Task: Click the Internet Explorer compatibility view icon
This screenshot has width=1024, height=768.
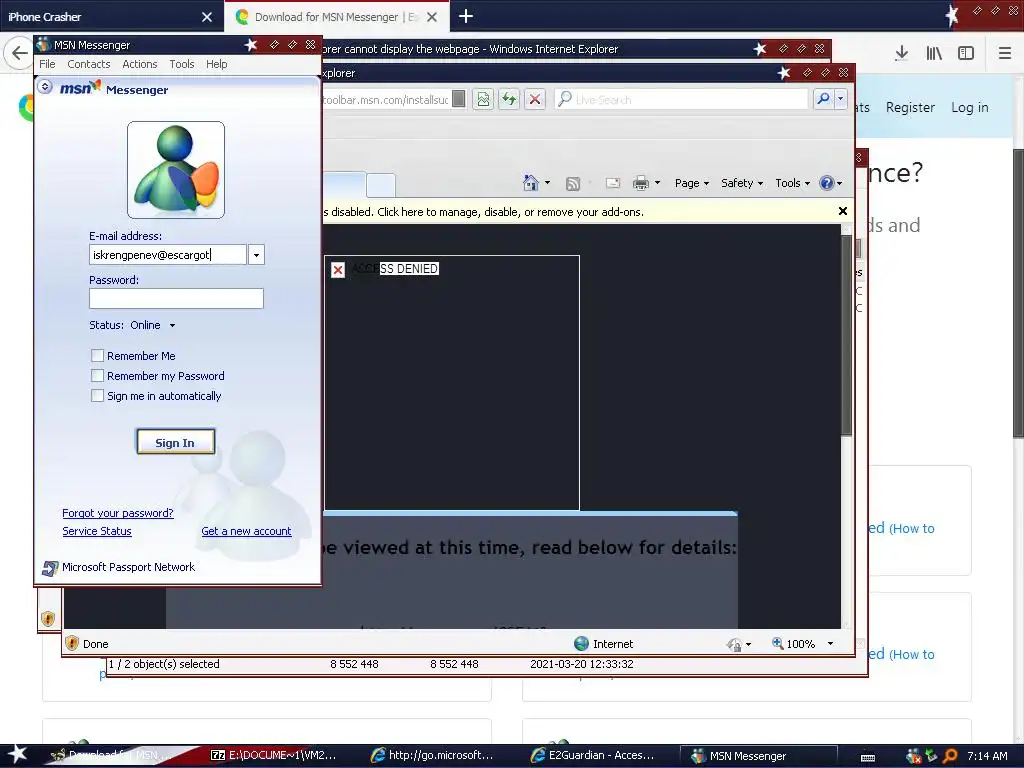Action: pyautogui.click(x=483, y=99)
